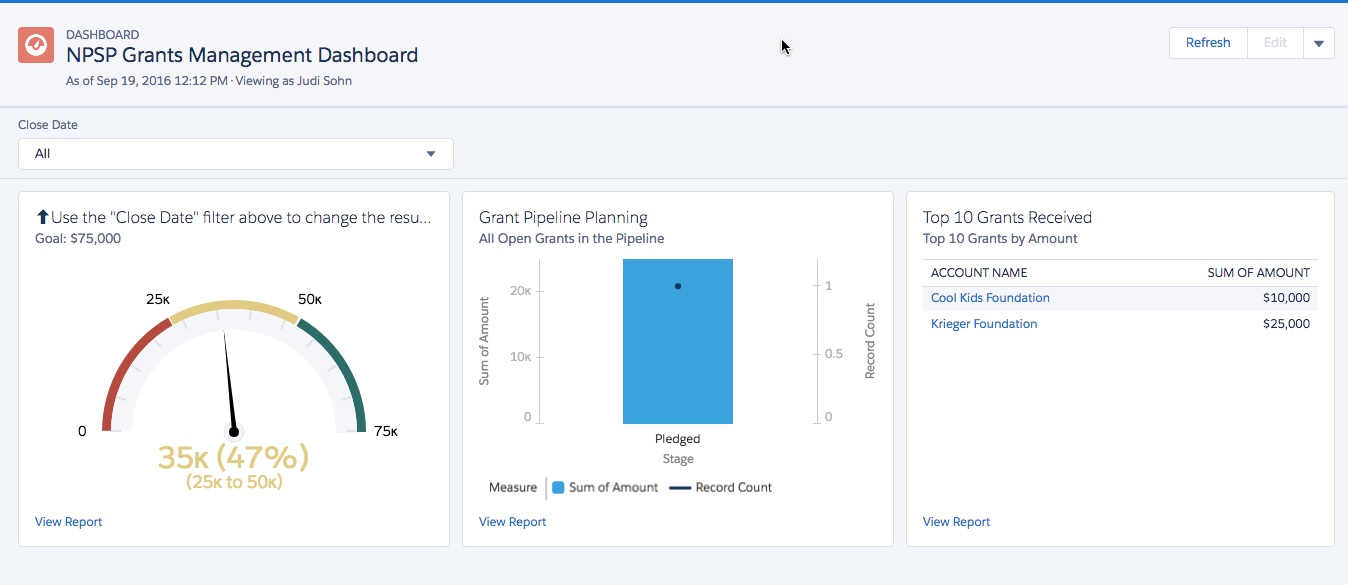Click the $25,000 amount cell
Image resolution: width=1348 pixels, height=585 pixels.
pos(1285,324)
